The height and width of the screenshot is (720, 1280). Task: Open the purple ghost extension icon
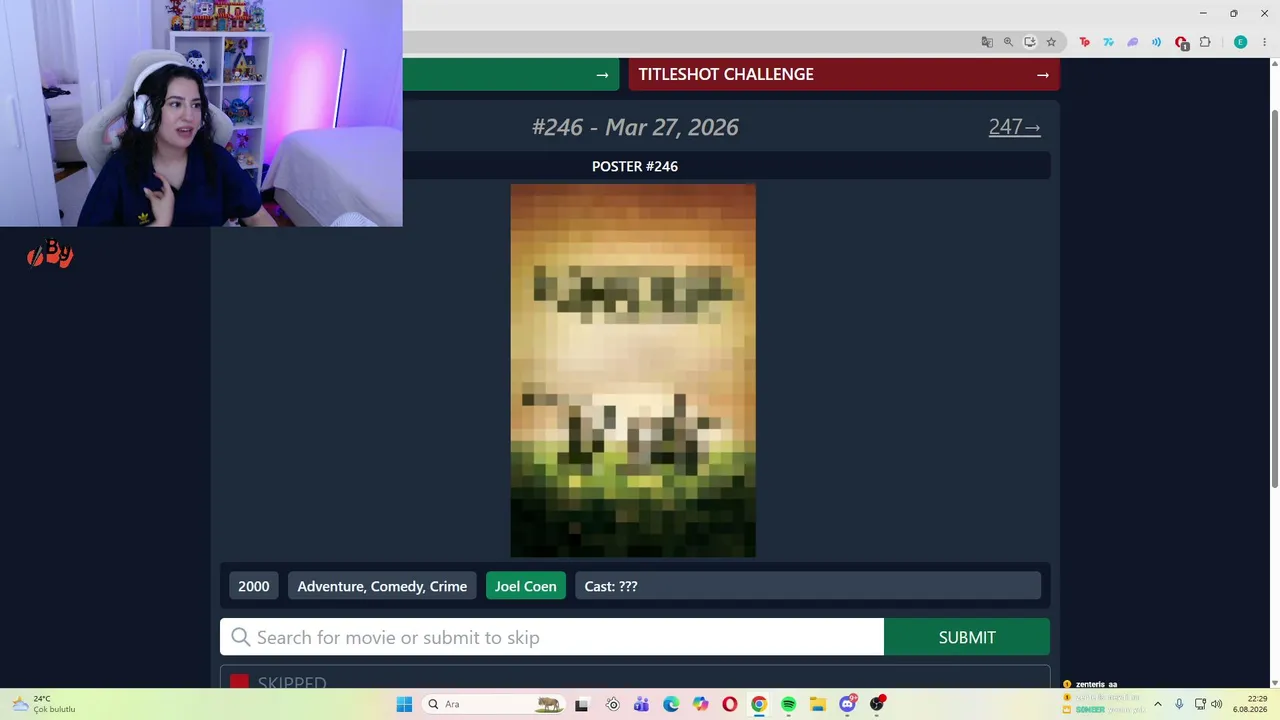[x=1132, y=42]
